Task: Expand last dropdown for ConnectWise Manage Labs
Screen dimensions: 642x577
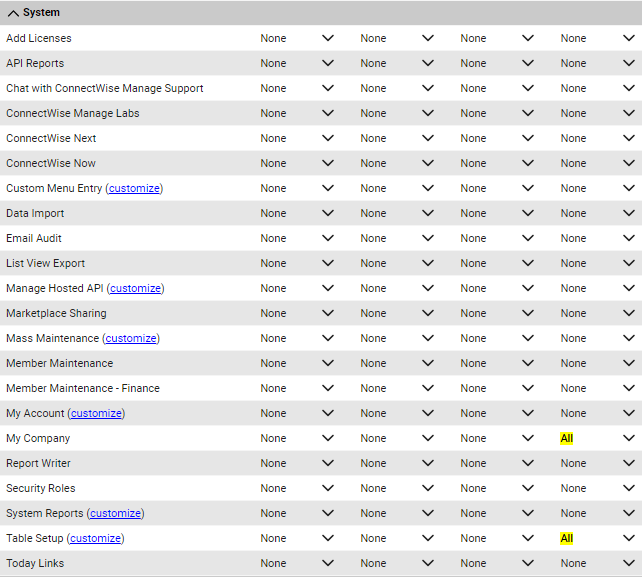Action: click(597, 113)
